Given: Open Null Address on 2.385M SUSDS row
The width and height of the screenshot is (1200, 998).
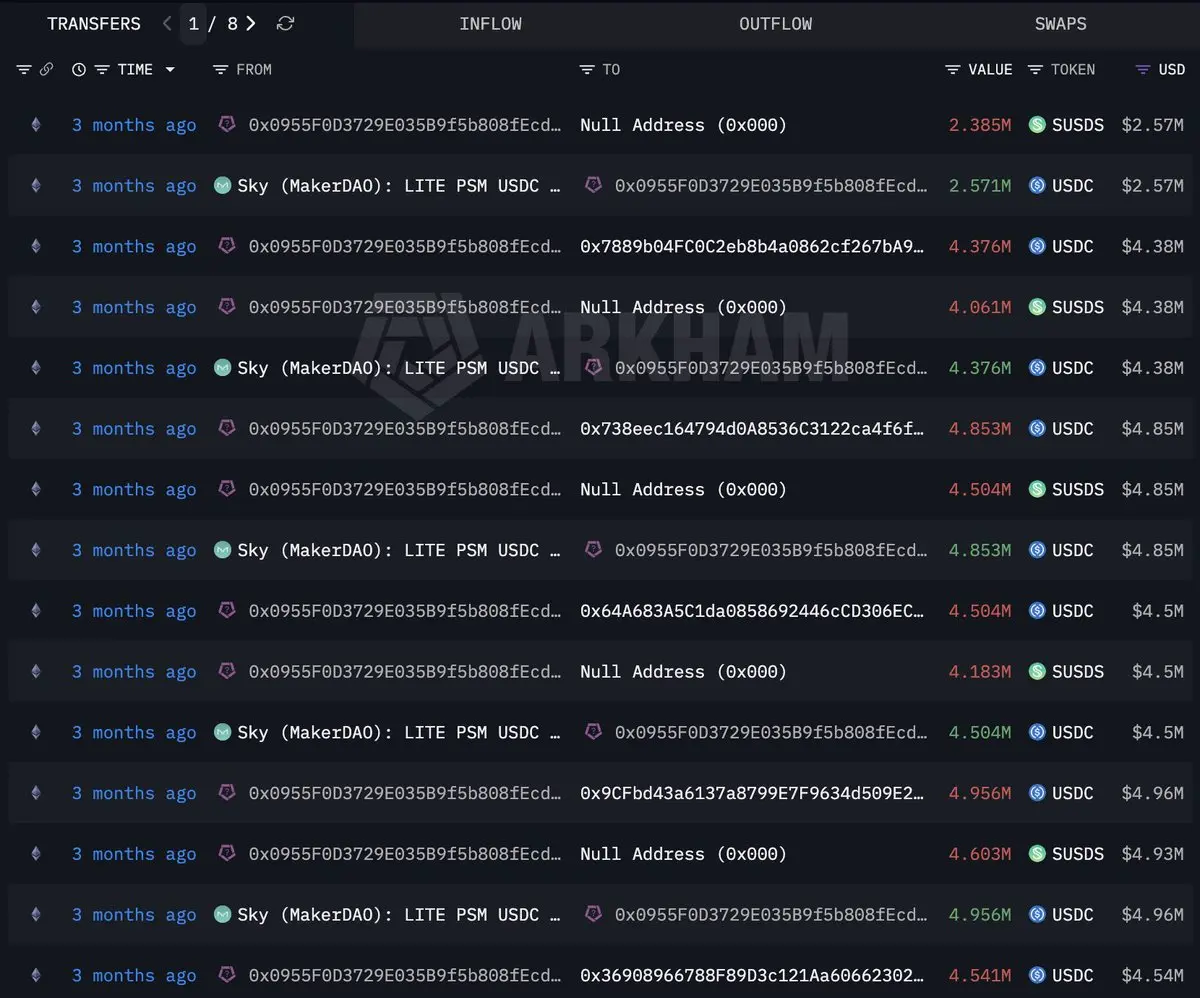Looking at the screenshot, I should point(683,125).
